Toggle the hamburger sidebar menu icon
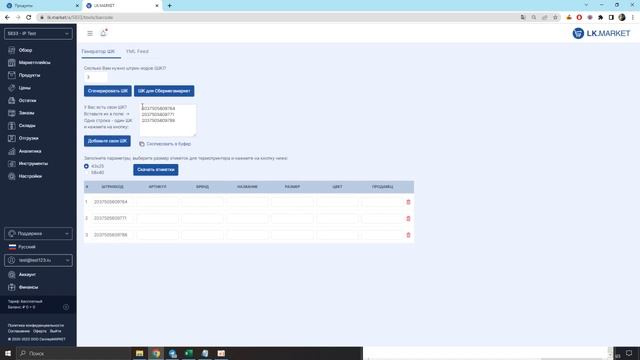The image size is (640, 360). pos(90,33)
